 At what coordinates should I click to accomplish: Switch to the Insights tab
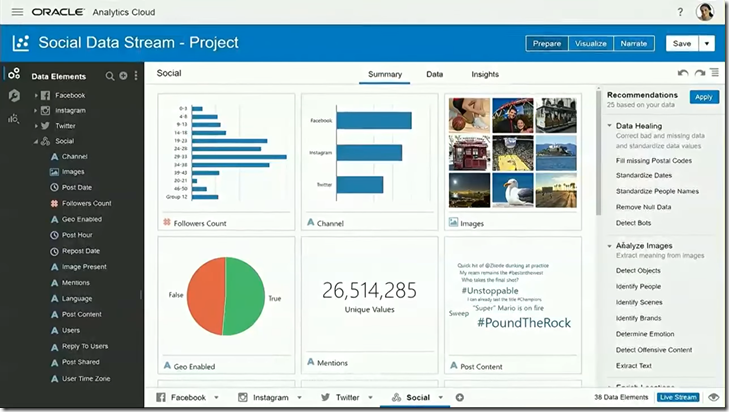485,74
